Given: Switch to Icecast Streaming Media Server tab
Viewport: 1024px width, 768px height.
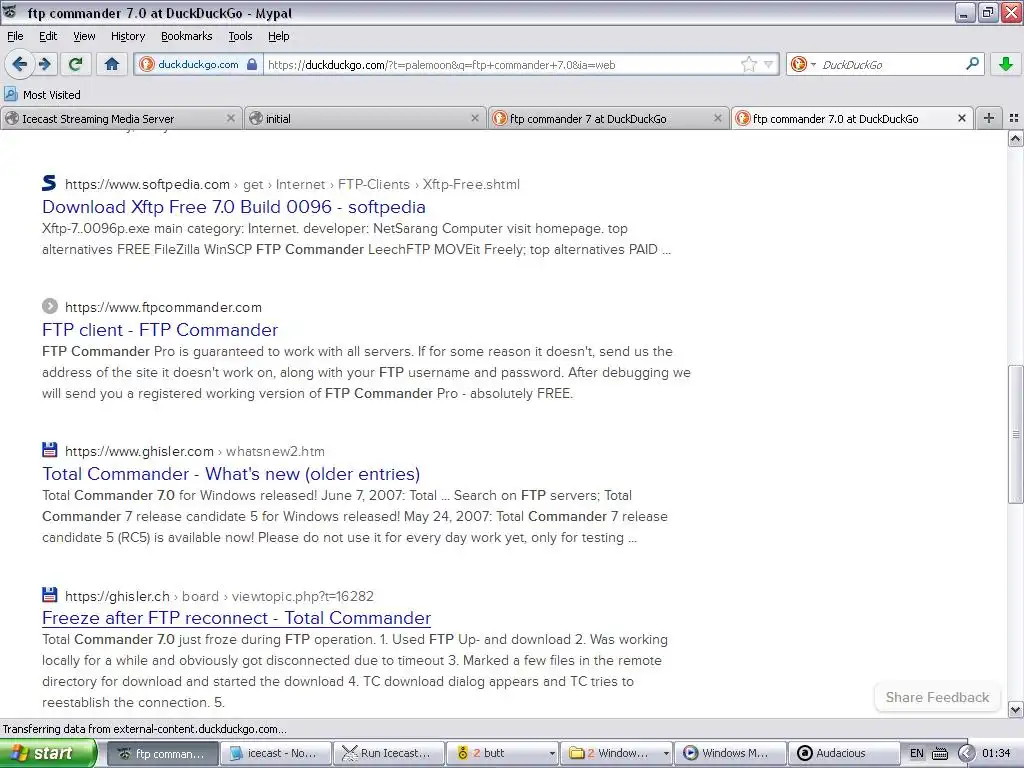Looking at the screenshot, I should tap(121, 118).
